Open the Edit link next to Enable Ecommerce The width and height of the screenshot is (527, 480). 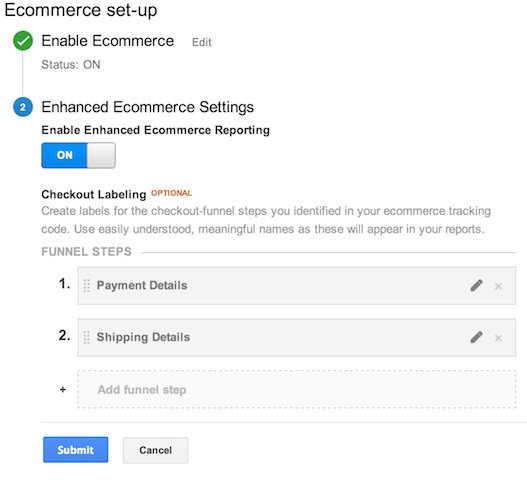(x=201, y=42)
